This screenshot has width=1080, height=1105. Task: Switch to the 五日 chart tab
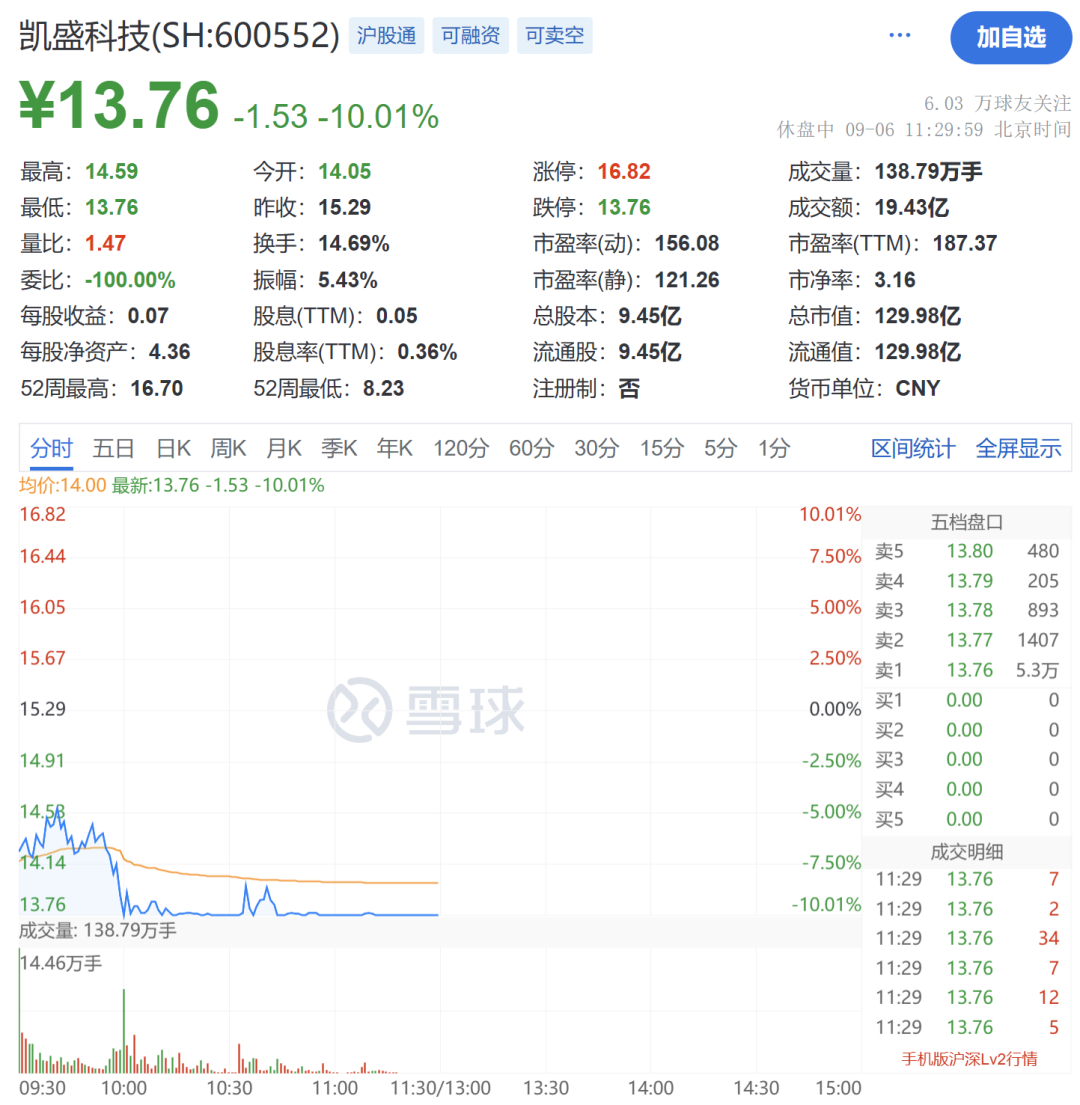113,448
